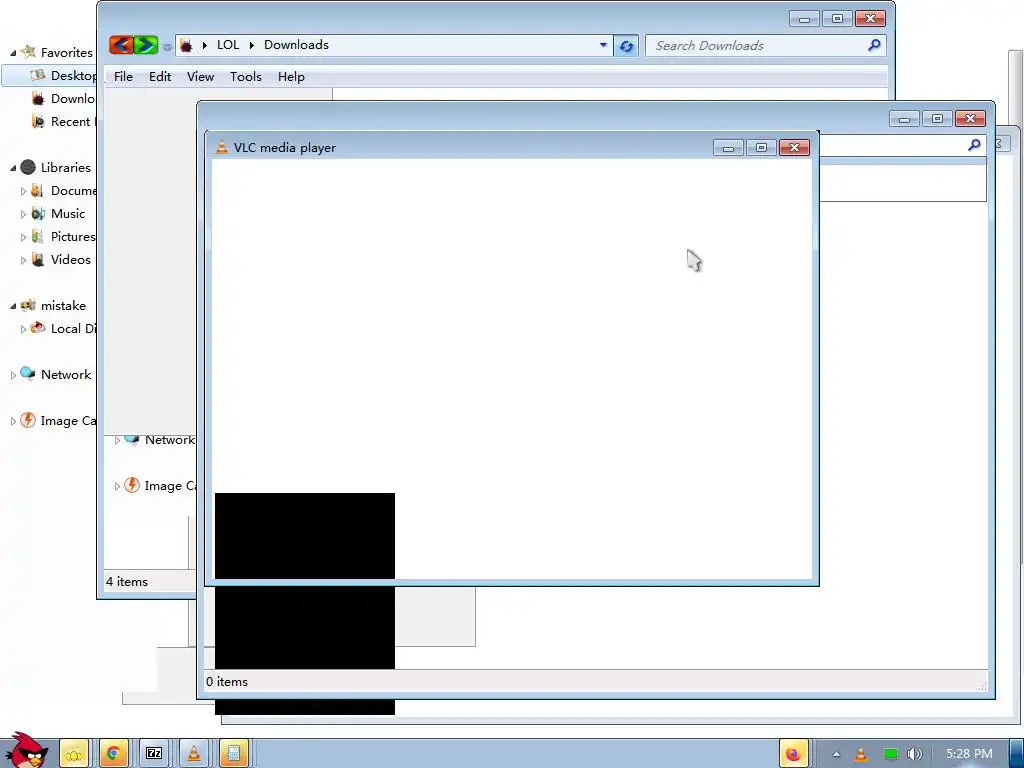Image resolution: width=1024 pixels, height=768 pixels.
Task: Select the mistake computer icon
Action: point(28,305)
